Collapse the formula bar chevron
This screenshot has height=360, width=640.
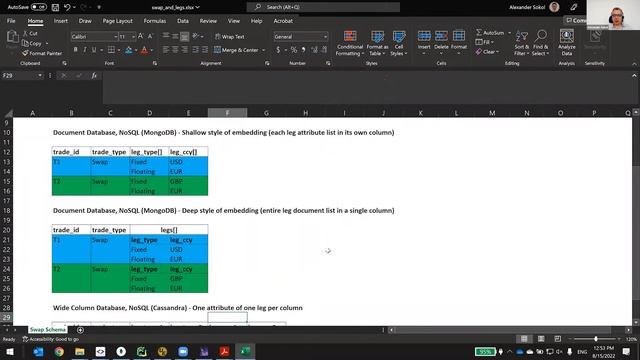point(634,76)
